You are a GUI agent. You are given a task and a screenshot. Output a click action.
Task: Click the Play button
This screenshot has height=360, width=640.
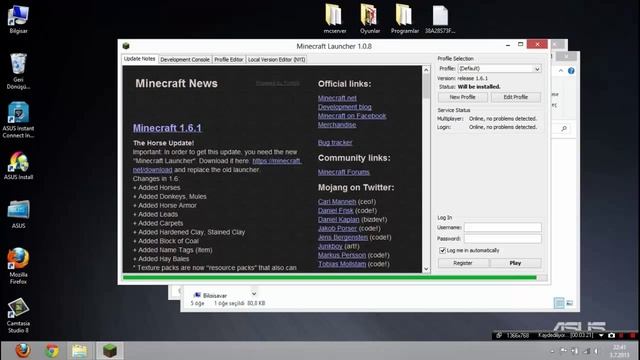[x=516, y=263]
